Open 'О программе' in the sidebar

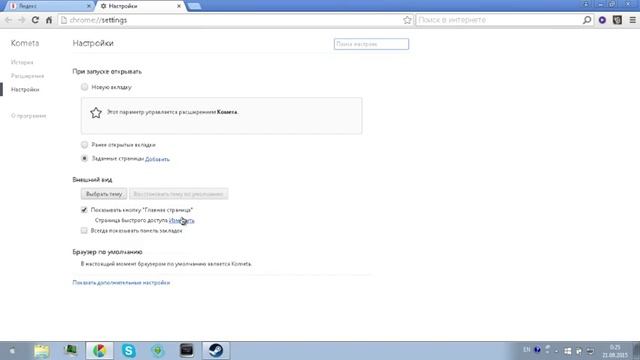pos(29,116)
